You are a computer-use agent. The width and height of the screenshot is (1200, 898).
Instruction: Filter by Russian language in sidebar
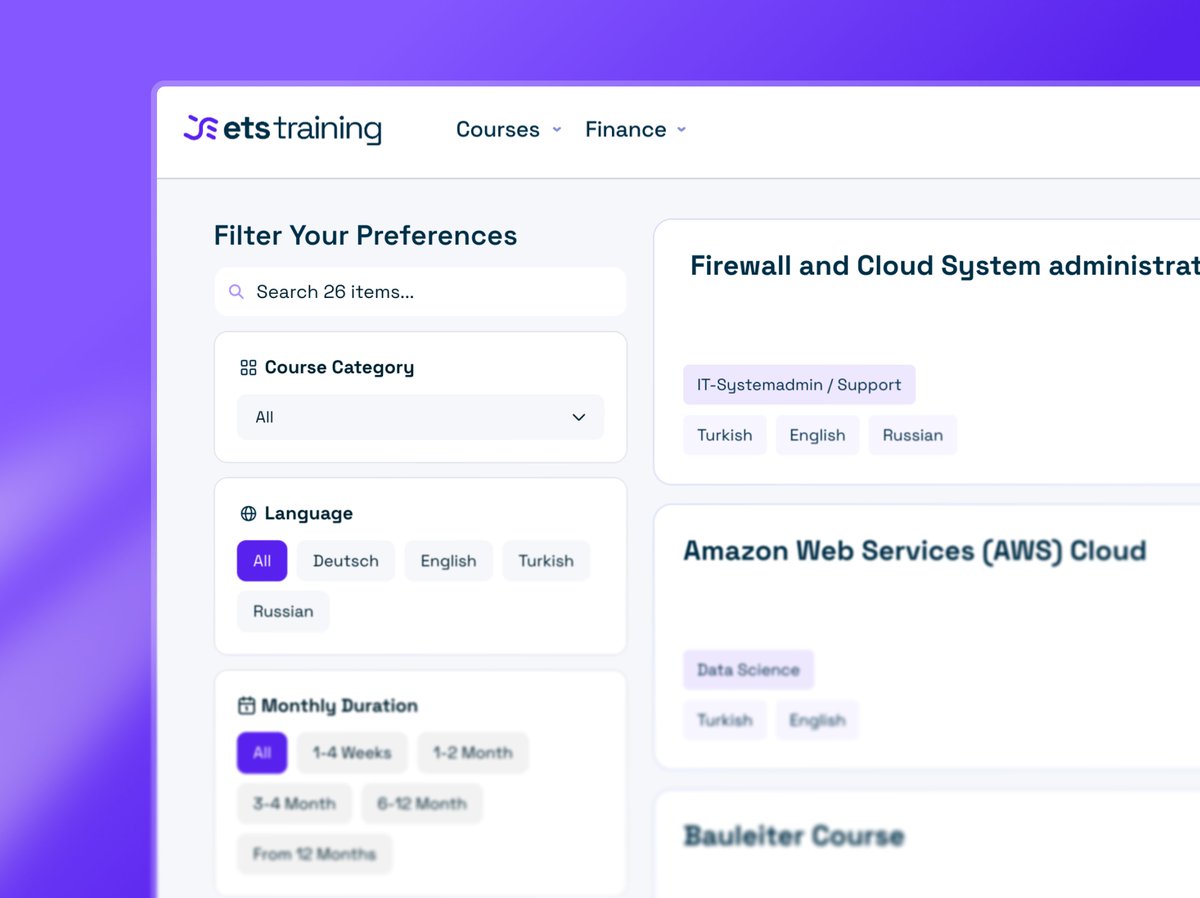click(x=283, y=611)
